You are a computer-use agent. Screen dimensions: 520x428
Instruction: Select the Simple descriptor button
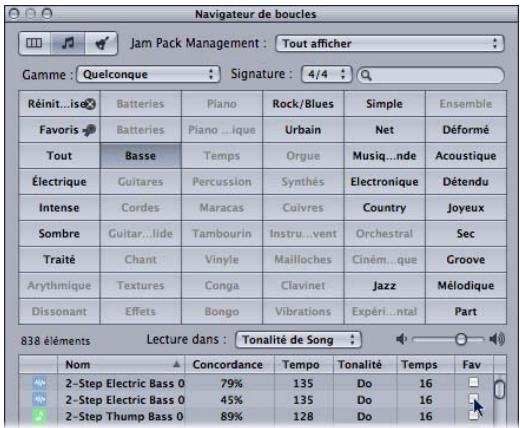[384, 104]
